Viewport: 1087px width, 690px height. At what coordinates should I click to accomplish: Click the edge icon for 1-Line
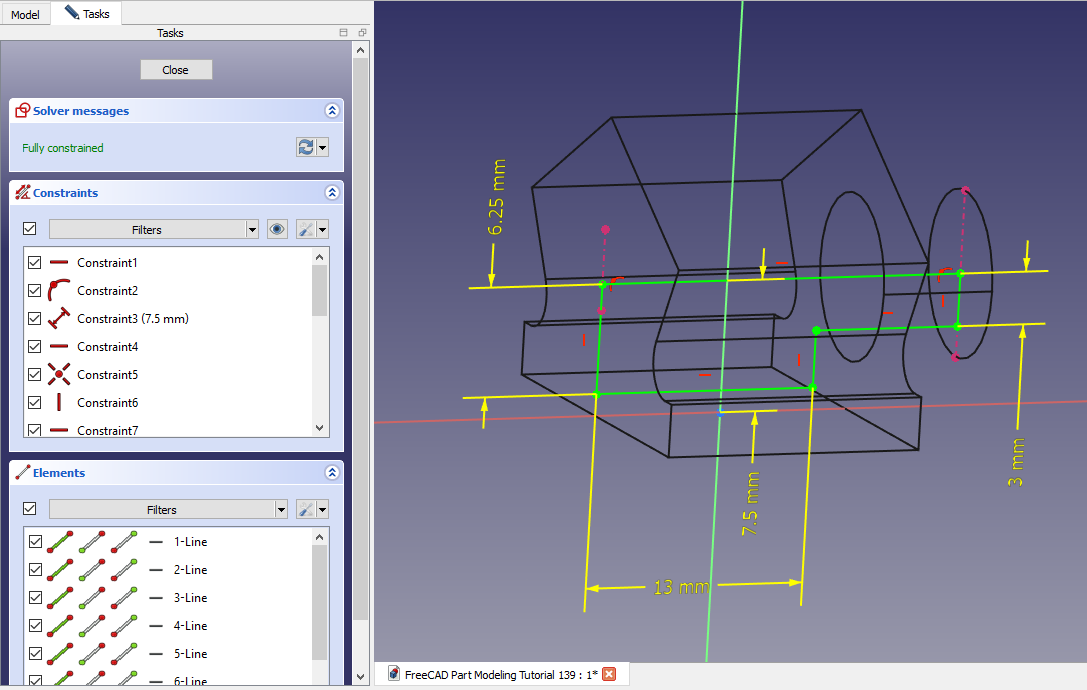point(59,542)
